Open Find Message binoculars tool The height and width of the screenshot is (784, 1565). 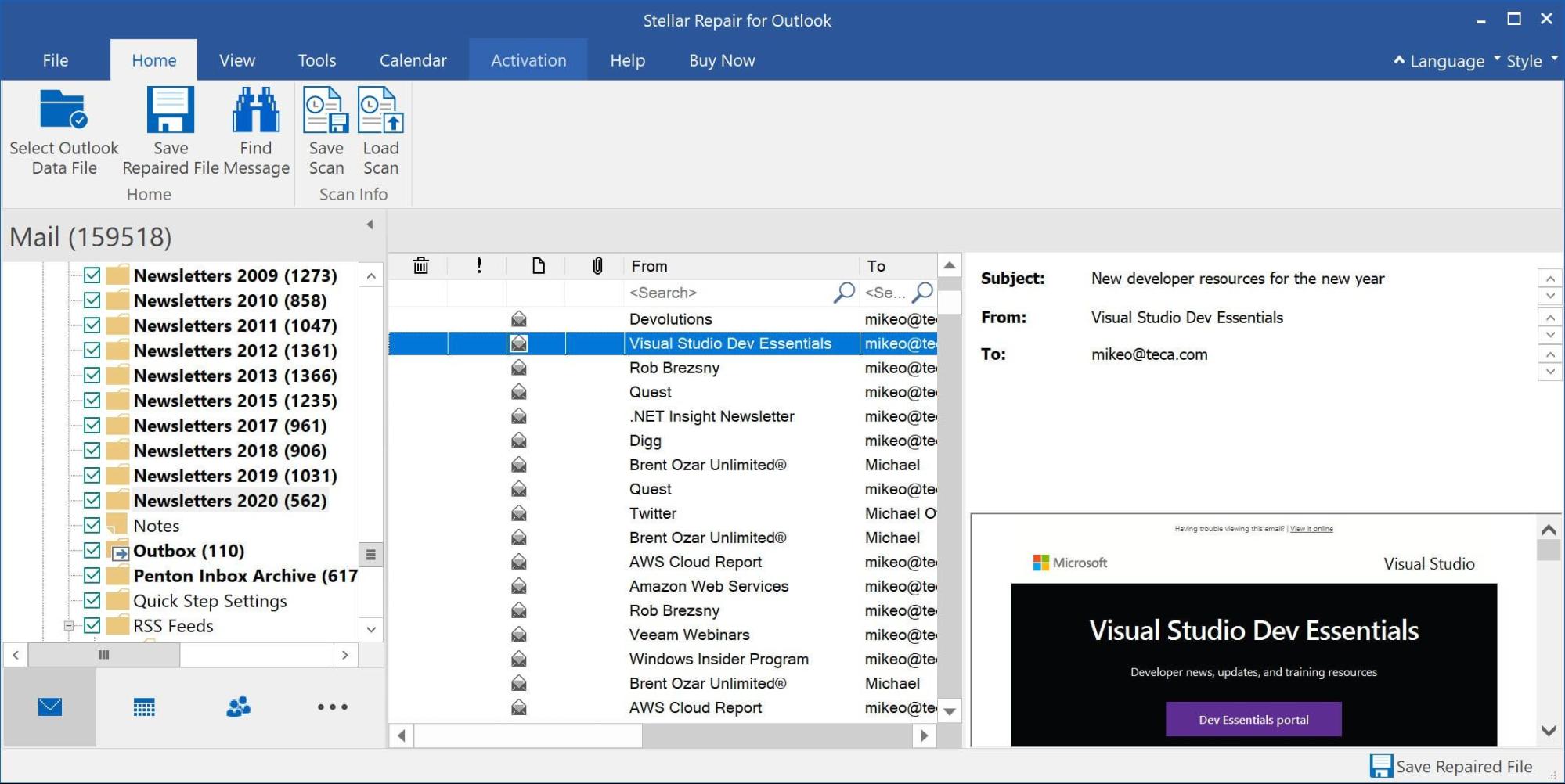click(x=255, y=110)
